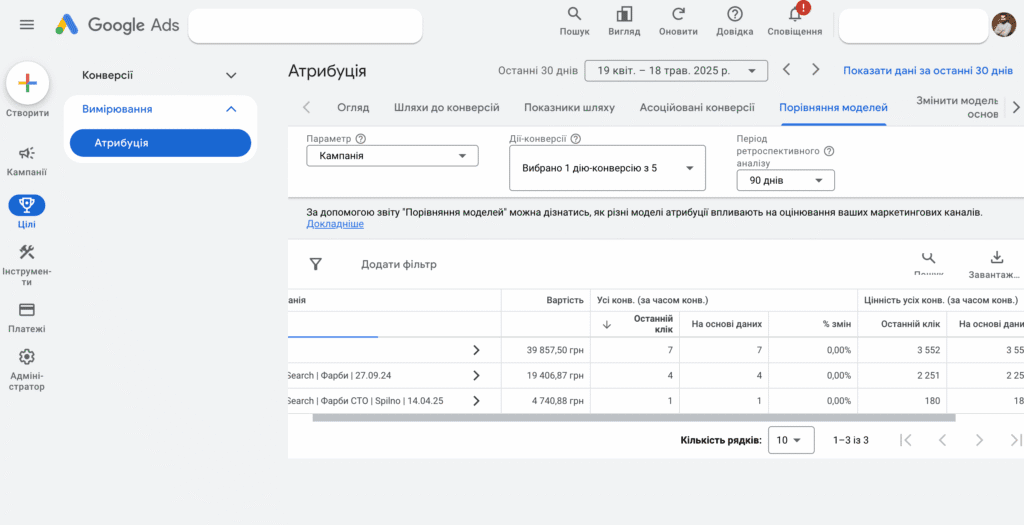Sort by the Останній клік arrow

[x=607, y=325]
